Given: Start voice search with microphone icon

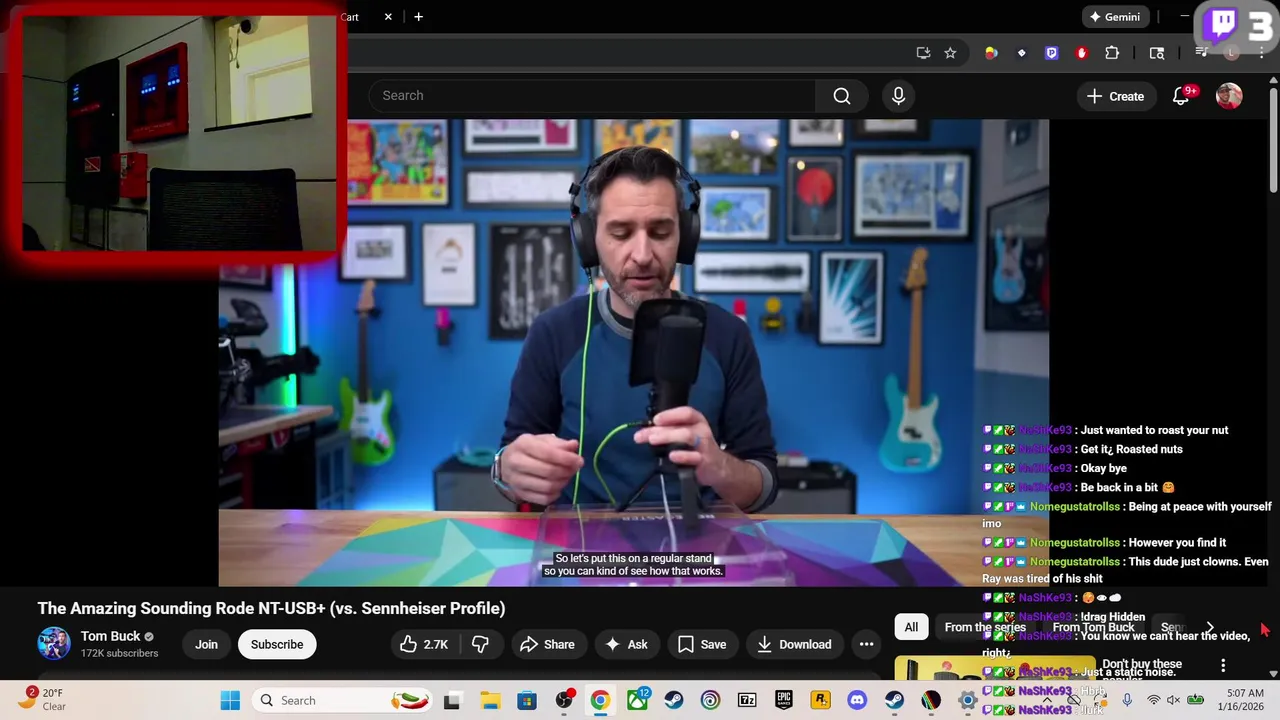Looking at the screenshot, I should (x=898, y=96).
